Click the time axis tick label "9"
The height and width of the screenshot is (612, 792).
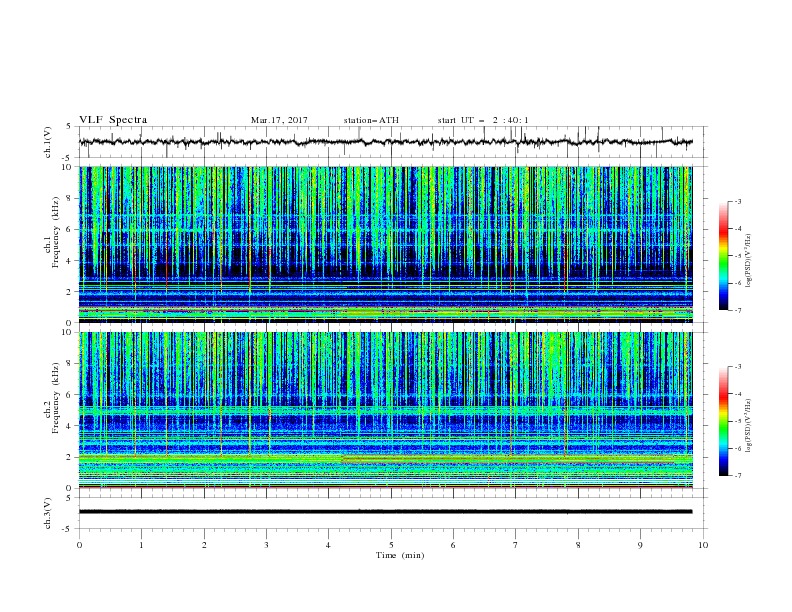tap(640, 545)
